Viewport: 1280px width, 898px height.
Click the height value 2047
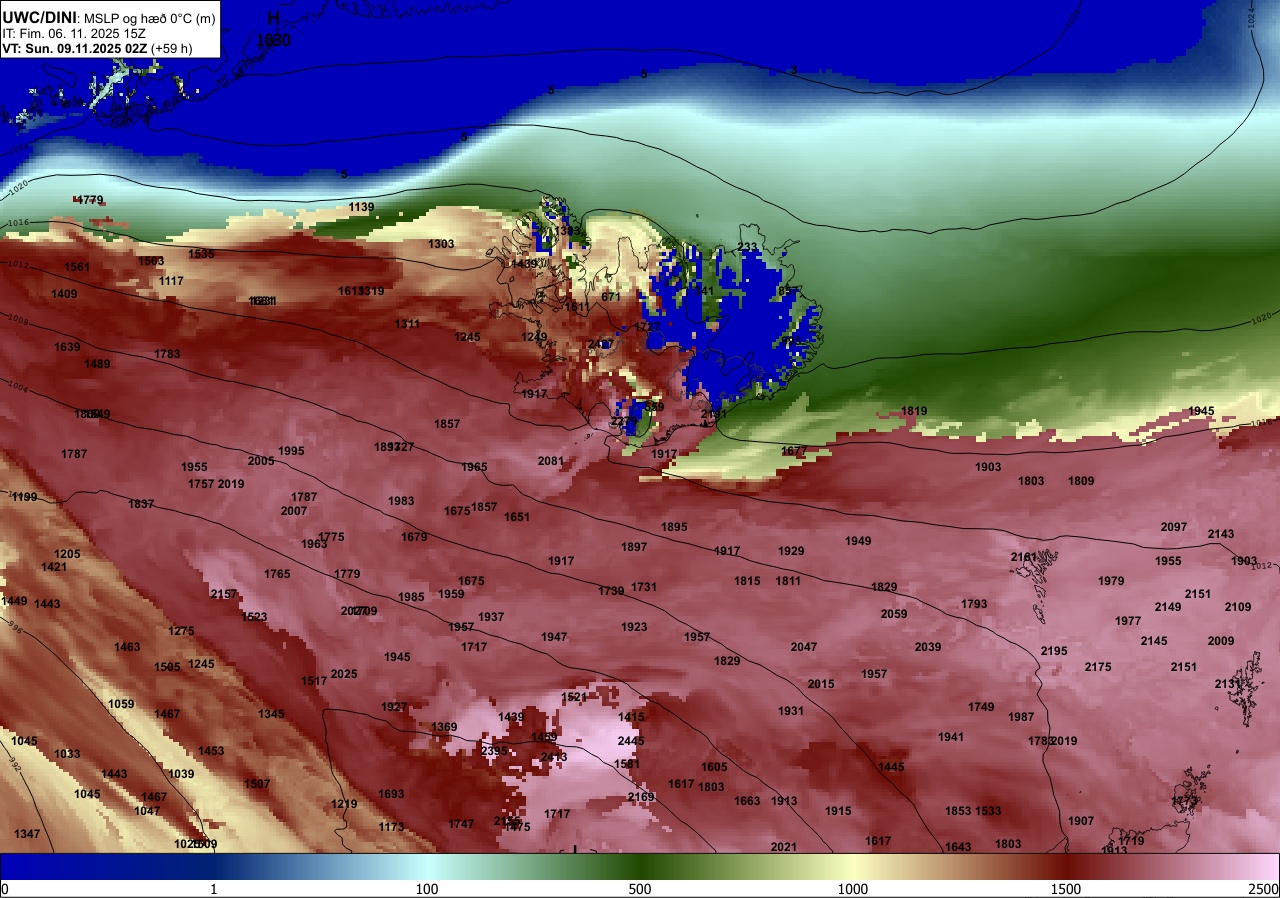pos(804,647)
